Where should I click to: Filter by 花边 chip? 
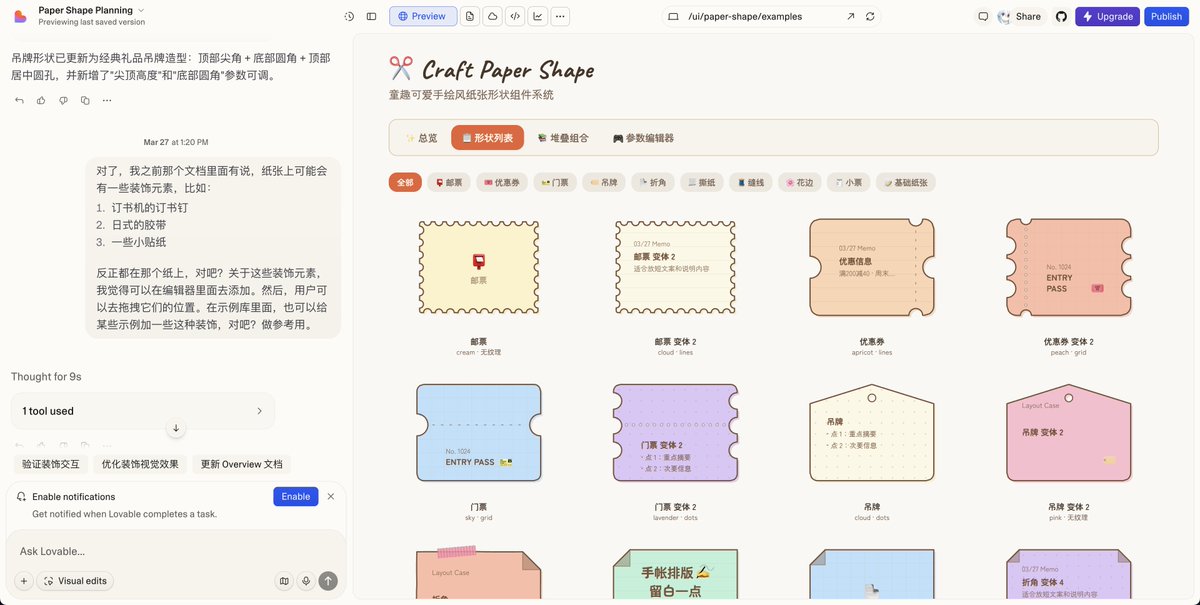799,183
